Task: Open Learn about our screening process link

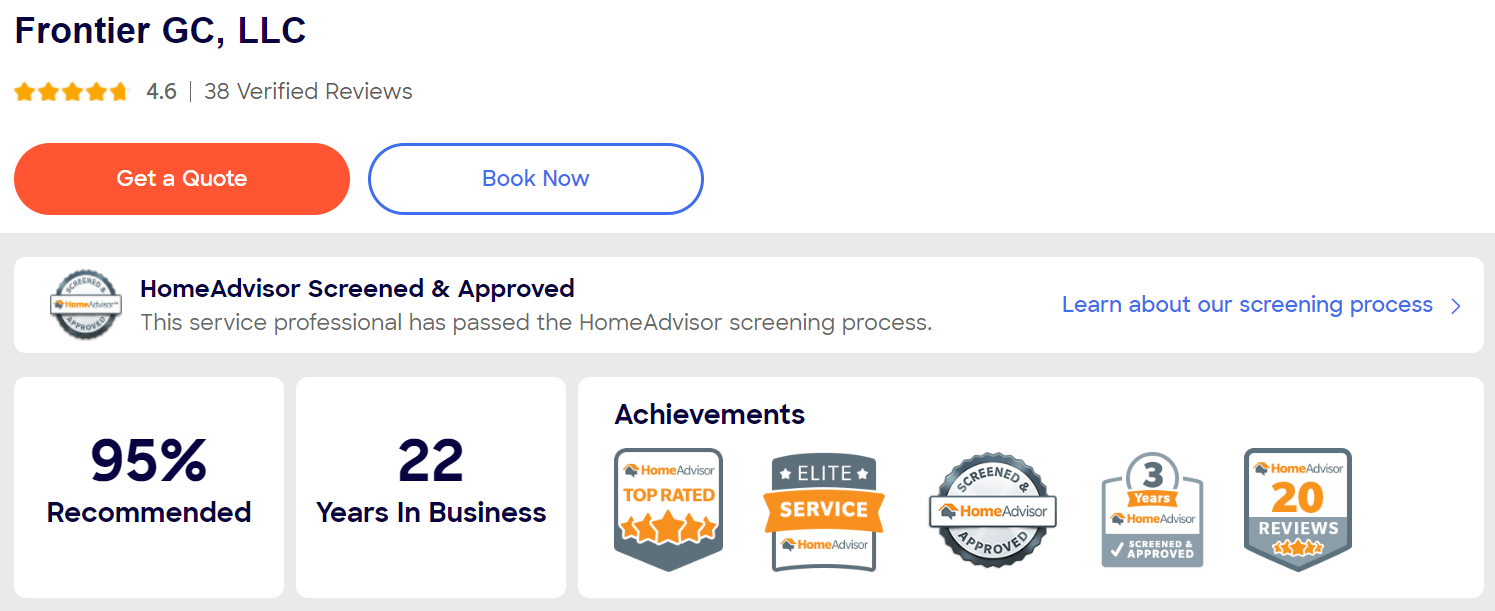Action: pos(1247,305)
